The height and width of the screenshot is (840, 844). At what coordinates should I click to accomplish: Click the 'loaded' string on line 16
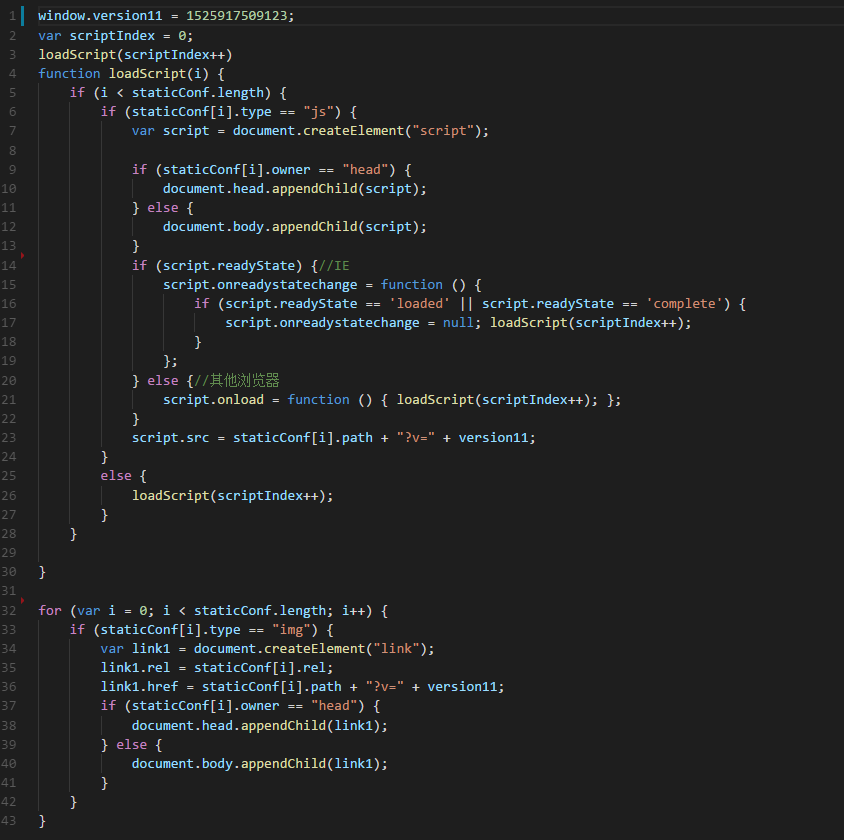coord(419,303)
